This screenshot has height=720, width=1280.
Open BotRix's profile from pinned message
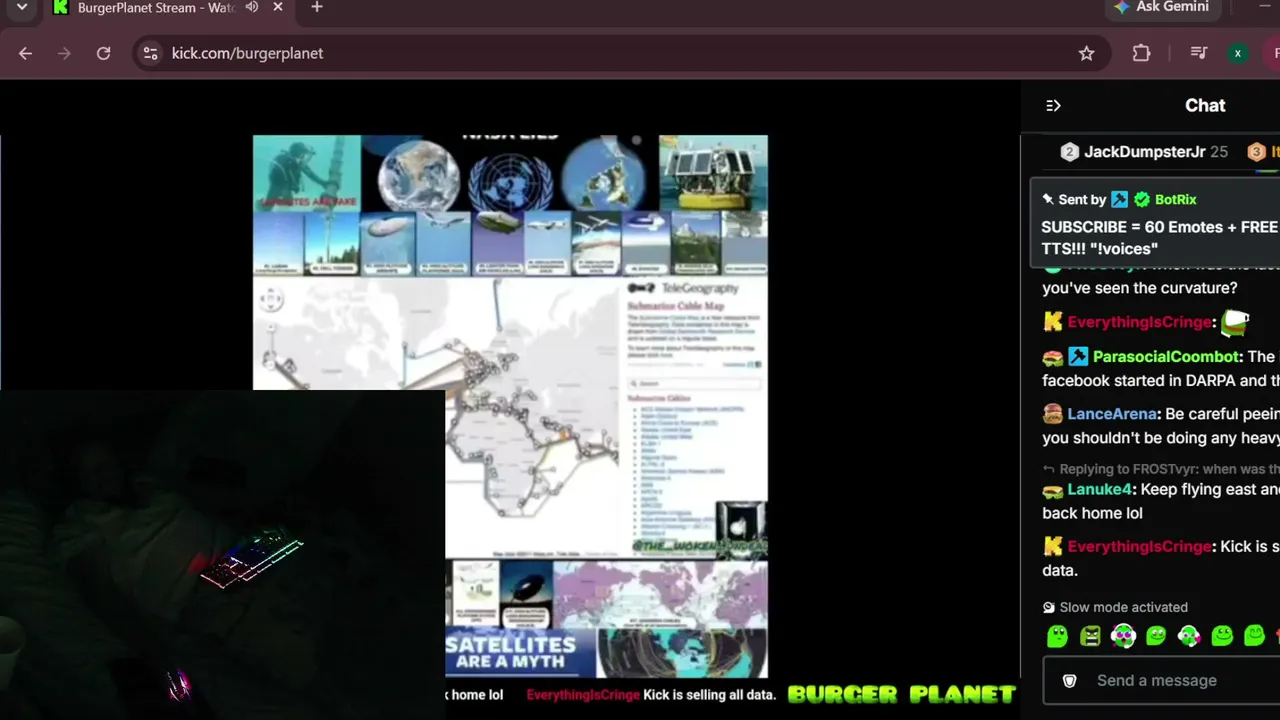(1175, 199)
